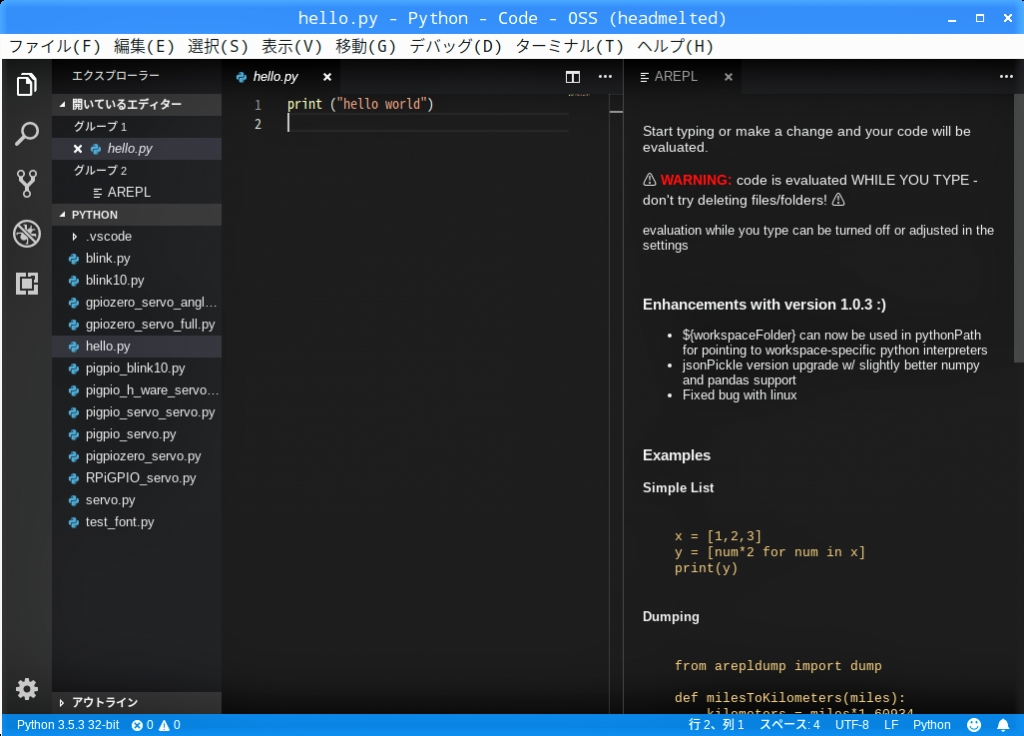
Task: Open test_font.py from the file tree
Action: coord(136,522)
